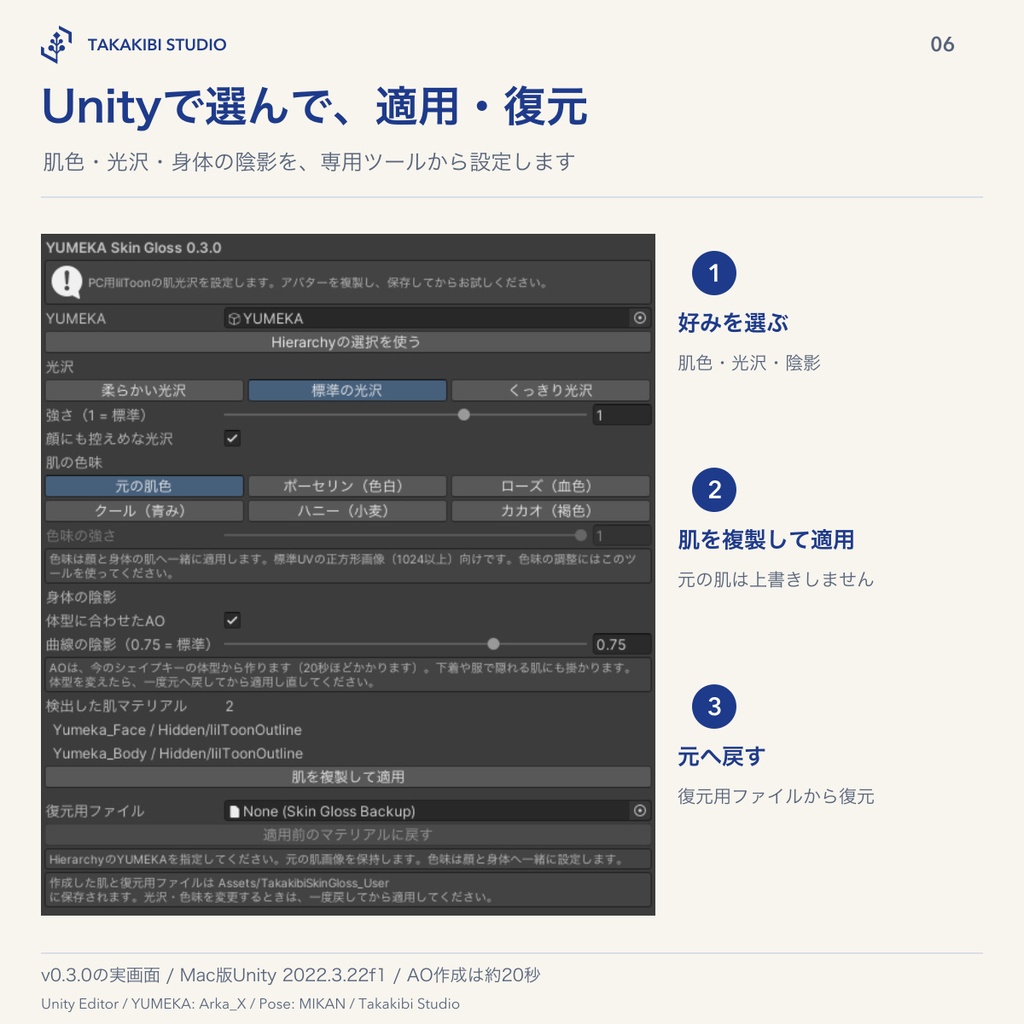The image size is (1024, 1024).
Task: Click the 曲線の陰影 value field showing 0.75
Action: coord(622,645)
